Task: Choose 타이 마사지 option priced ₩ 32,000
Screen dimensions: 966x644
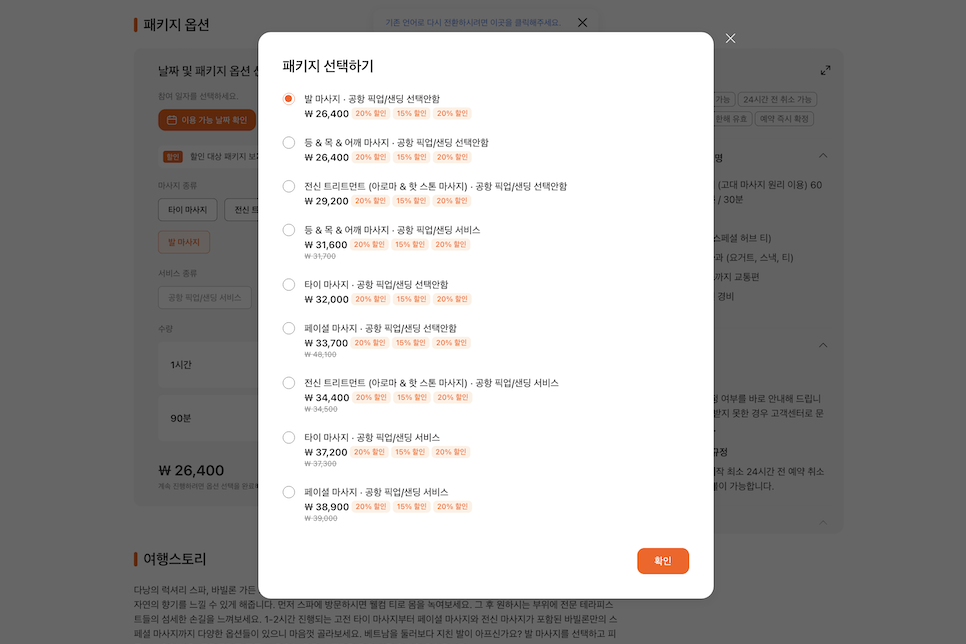Action: coord(288,285)
